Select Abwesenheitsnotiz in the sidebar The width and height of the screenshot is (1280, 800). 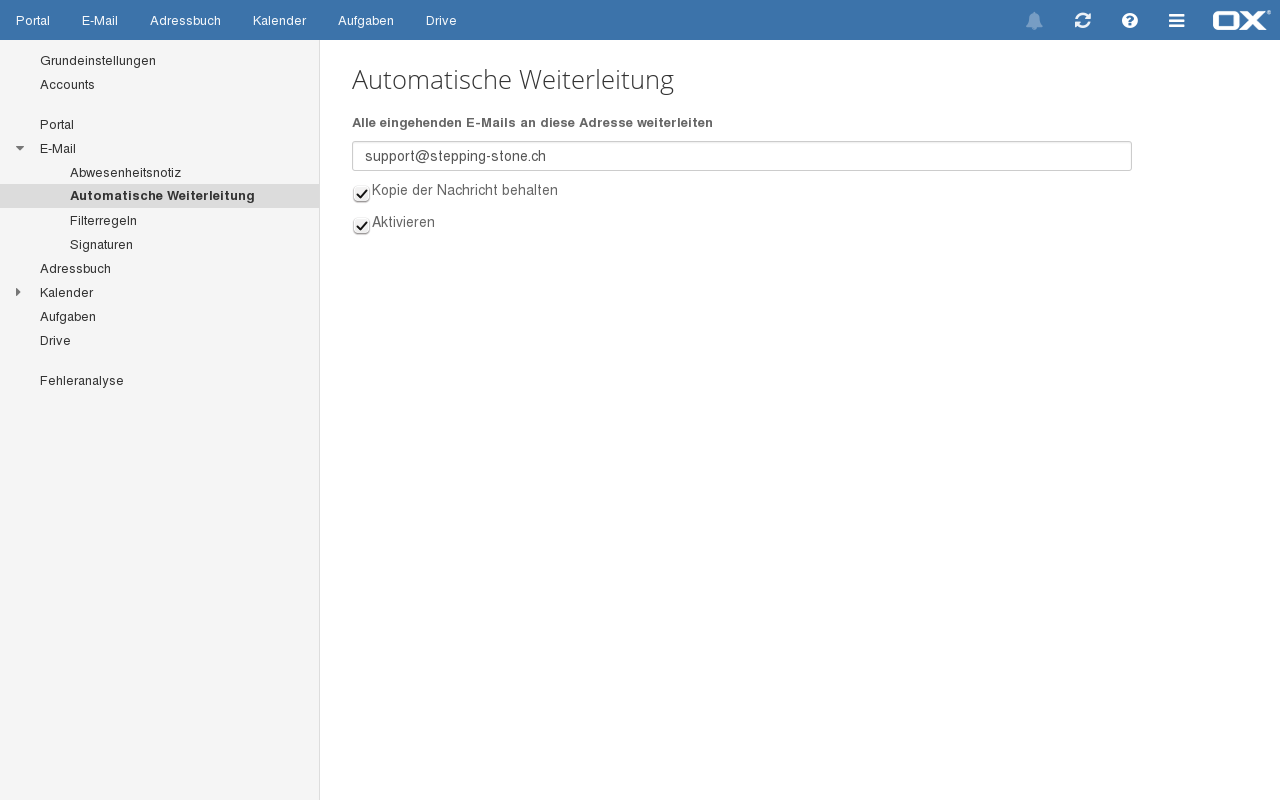click(x=125, y=172)
